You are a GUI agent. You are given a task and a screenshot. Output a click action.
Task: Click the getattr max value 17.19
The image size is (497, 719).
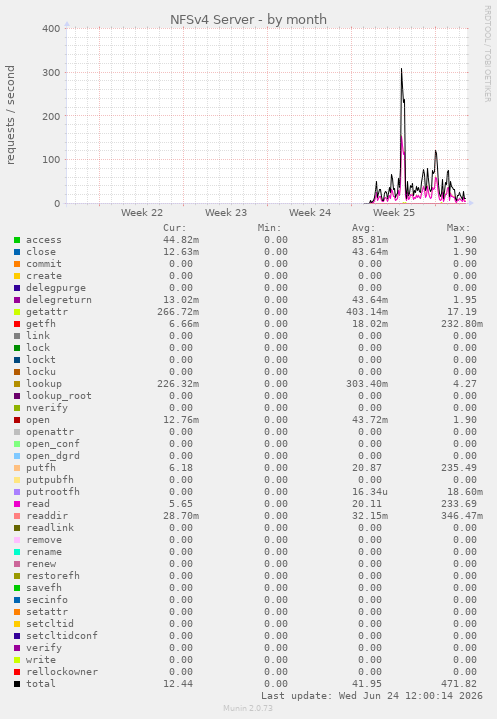tap(462, 312)
